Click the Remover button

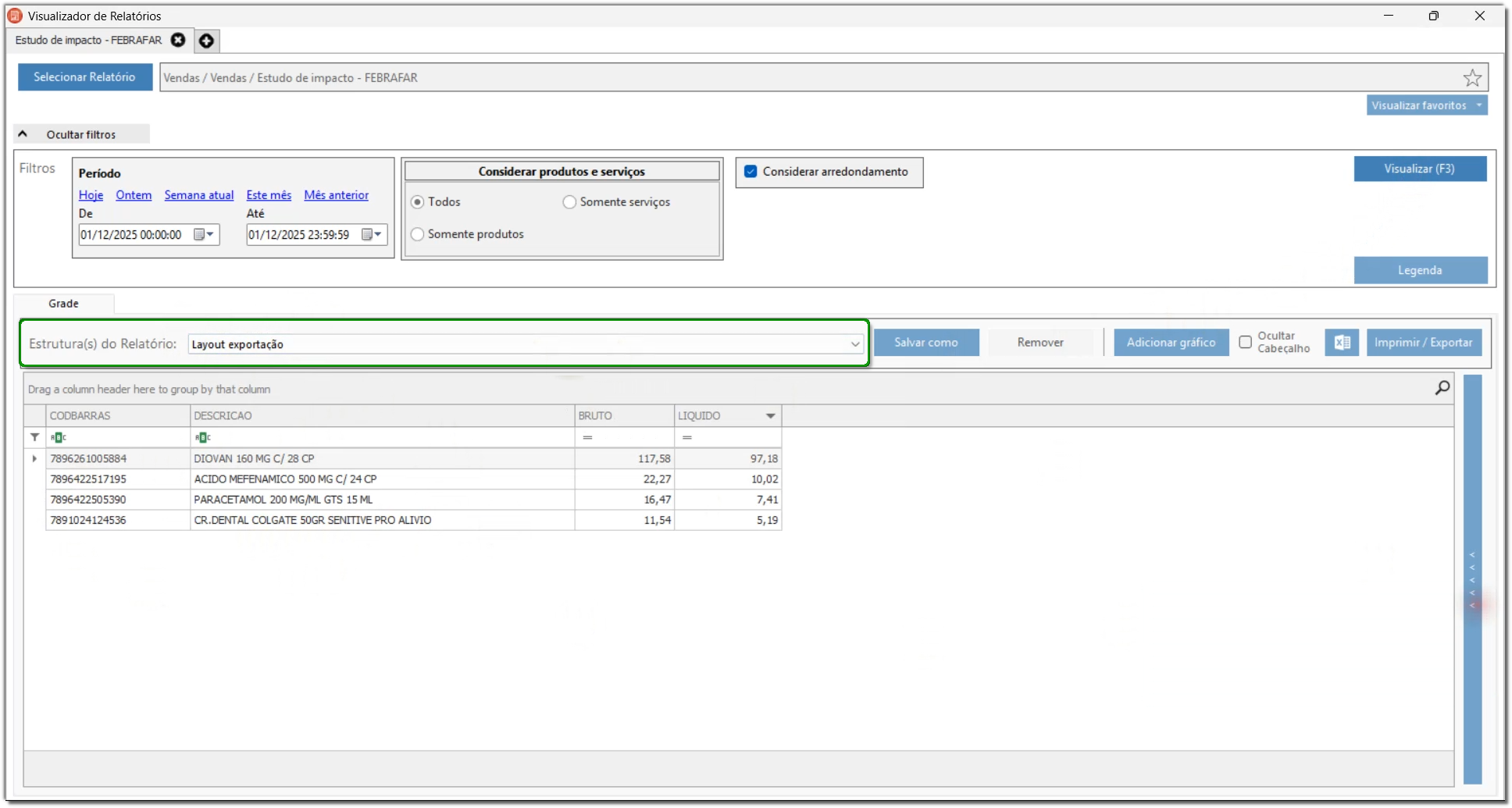point(1040,342)
